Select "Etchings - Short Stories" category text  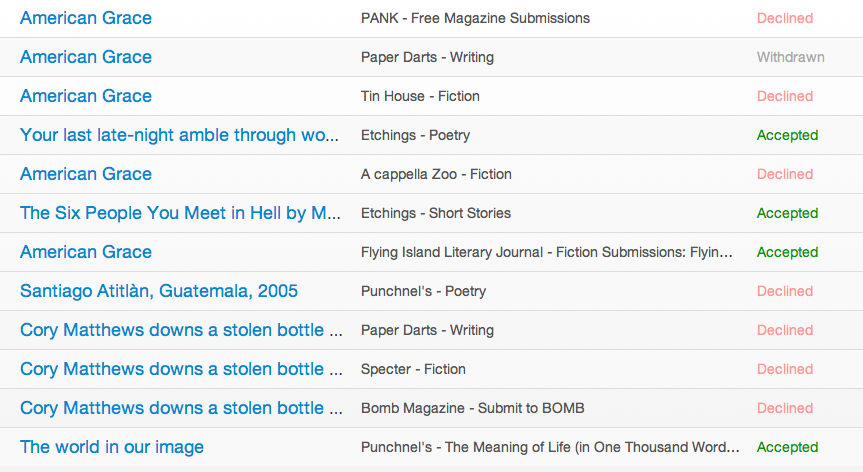point(436,213)
